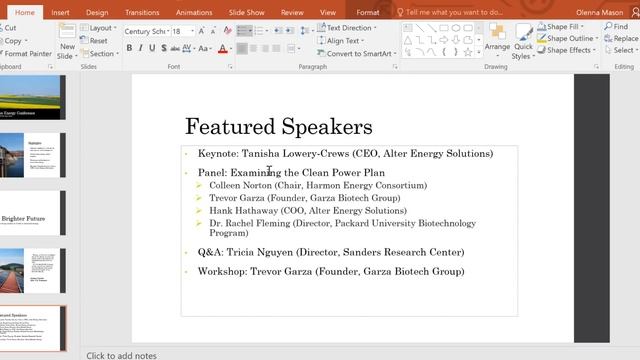This screenshot has width=640, height=360.
Task: Toggle italic formatting
Action: point(140,48)
